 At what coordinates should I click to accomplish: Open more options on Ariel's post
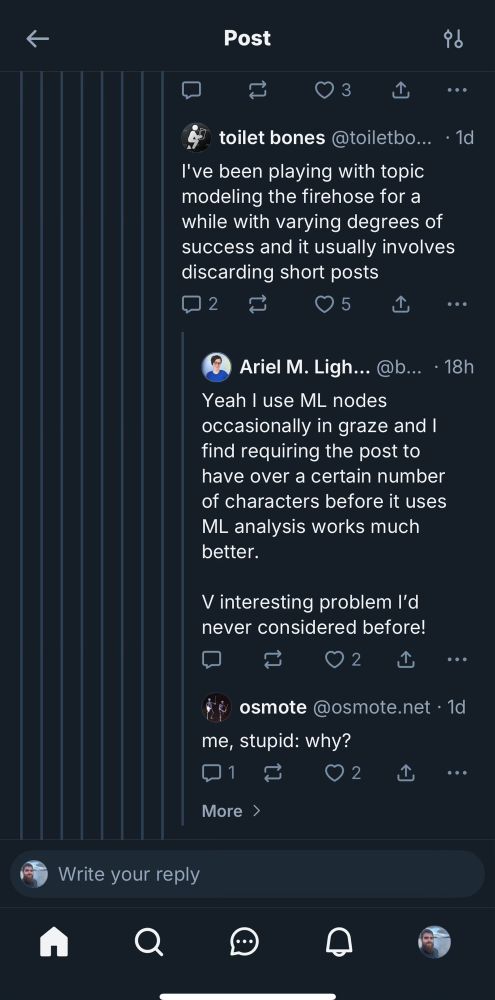coord(457,659)
